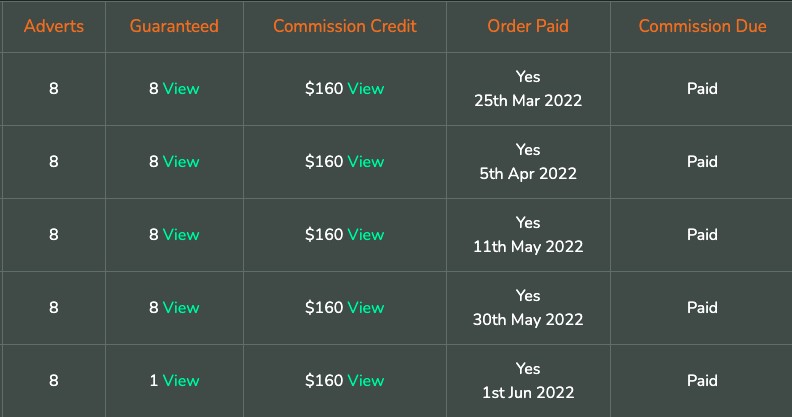This screenshot has width=792, height=417.
Task: Click Commission Credit View link in 5th Apr row
Action: (x=366, y=162)
